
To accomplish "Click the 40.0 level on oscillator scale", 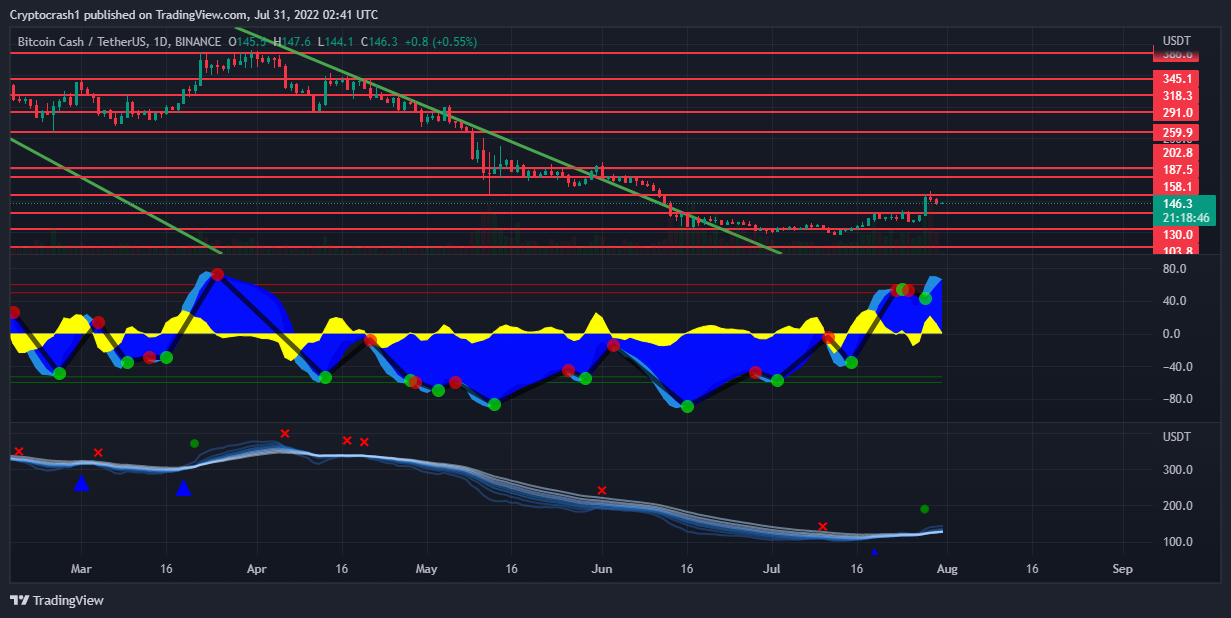I will (1174, 301).
